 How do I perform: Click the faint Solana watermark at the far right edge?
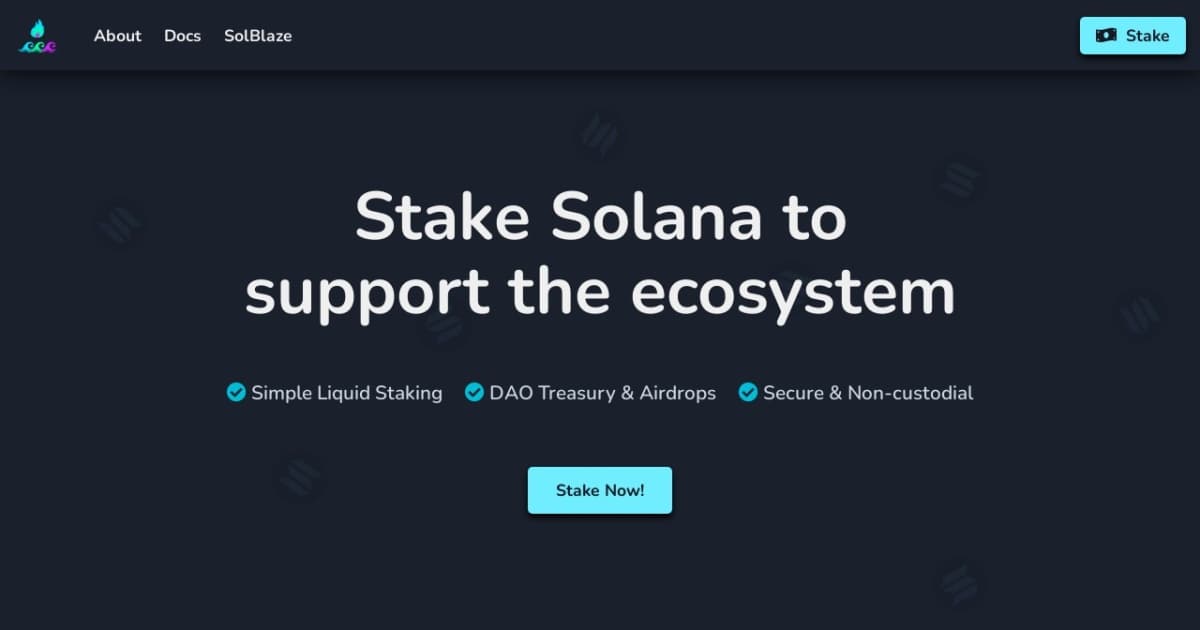(1138, 314)
